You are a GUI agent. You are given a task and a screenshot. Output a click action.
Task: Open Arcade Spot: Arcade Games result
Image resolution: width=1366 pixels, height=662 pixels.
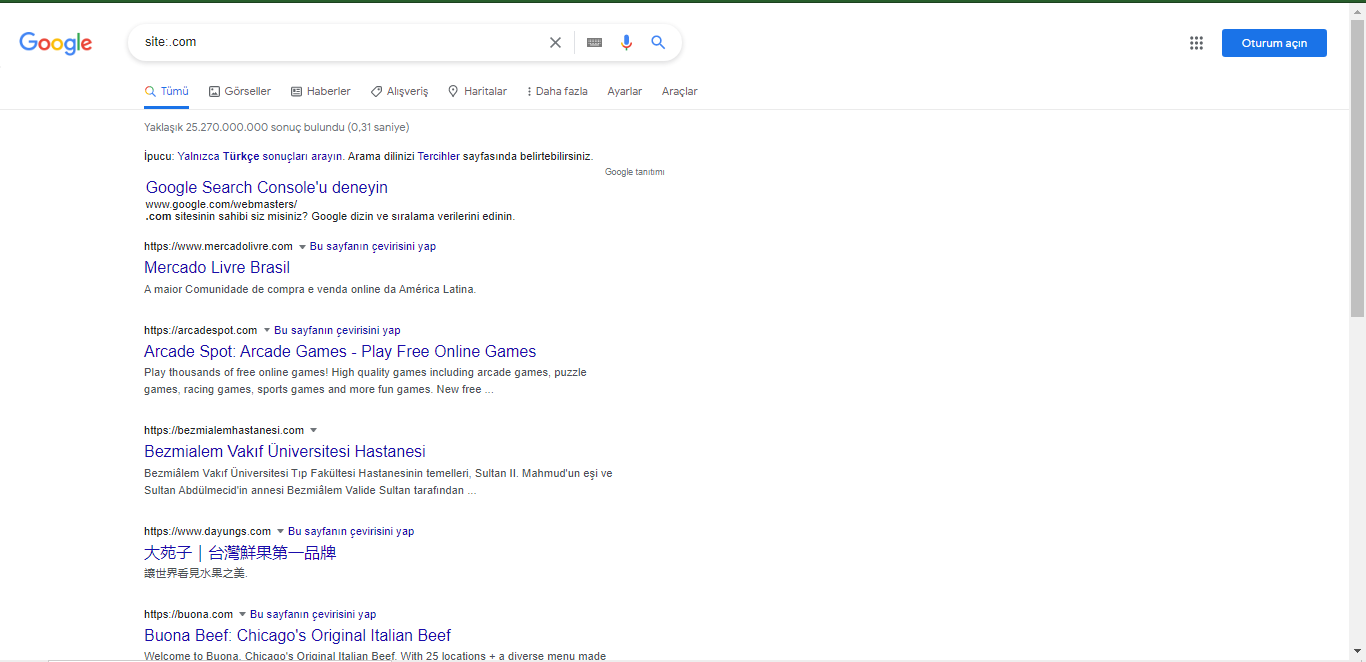[x=340, y=351]
